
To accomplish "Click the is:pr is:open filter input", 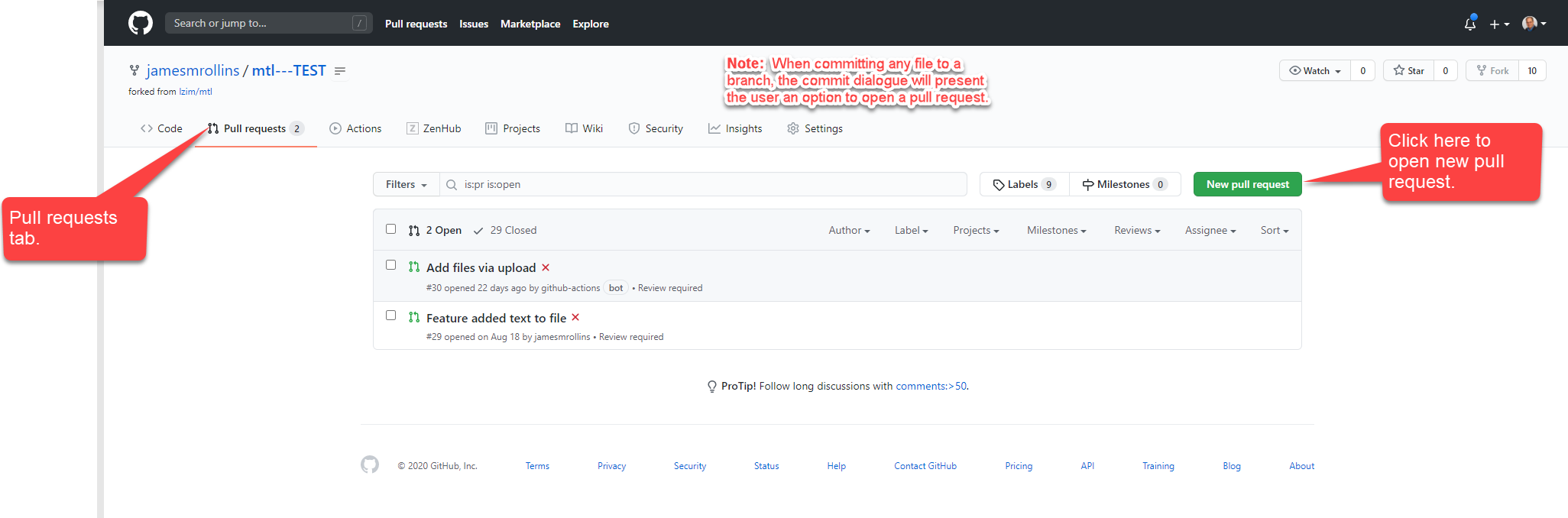I will (703, 184).
